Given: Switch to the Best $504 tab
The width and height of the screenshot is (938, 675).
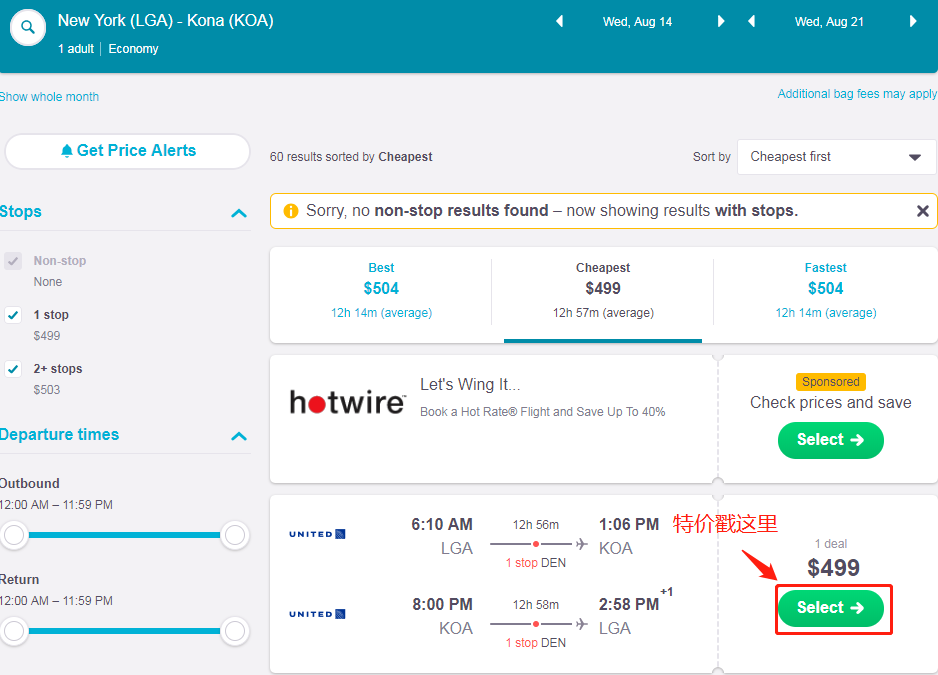Looking at the screenshot, I should (381, 291).
